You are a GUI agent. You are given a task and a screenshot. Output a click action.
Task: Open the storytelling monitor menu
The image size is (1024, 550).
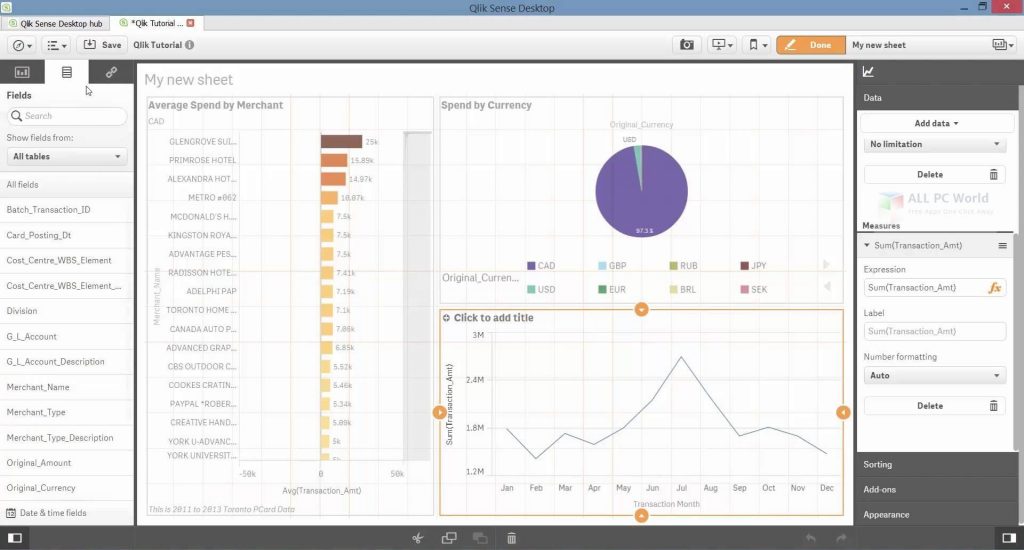[722, 45]
